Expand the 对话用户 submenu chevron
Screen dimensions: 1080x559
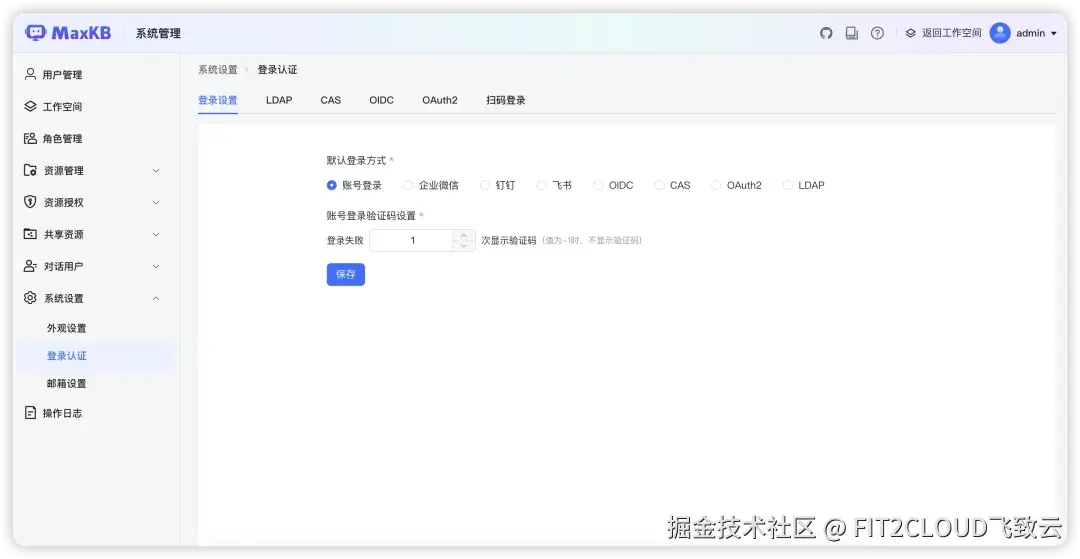(156, 266)
